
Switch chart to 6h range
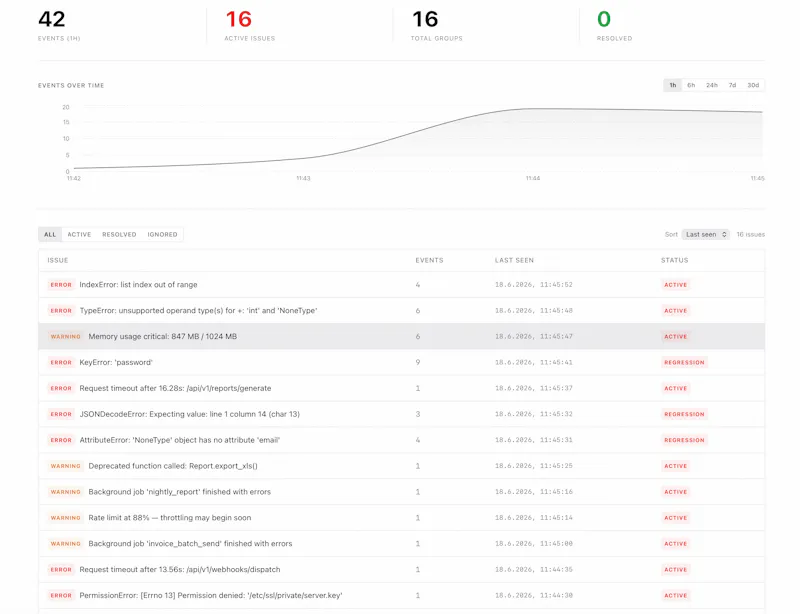[691, 85]
